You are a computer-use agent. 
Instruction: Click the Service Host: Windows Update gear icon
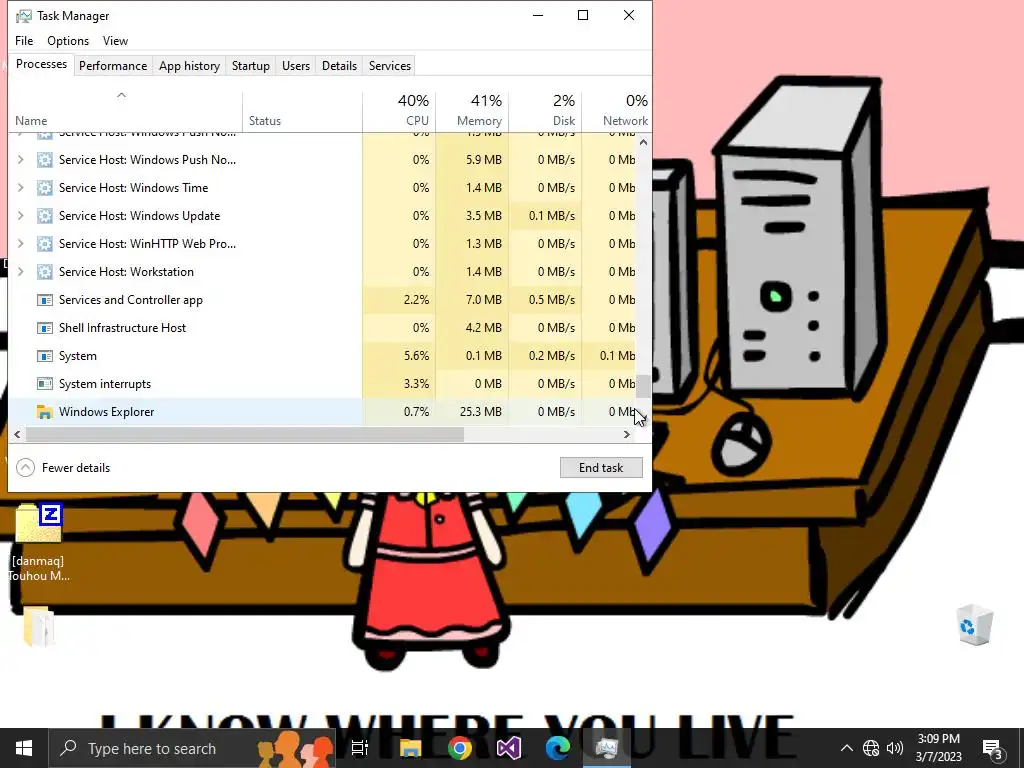click(x=44, y=216)
